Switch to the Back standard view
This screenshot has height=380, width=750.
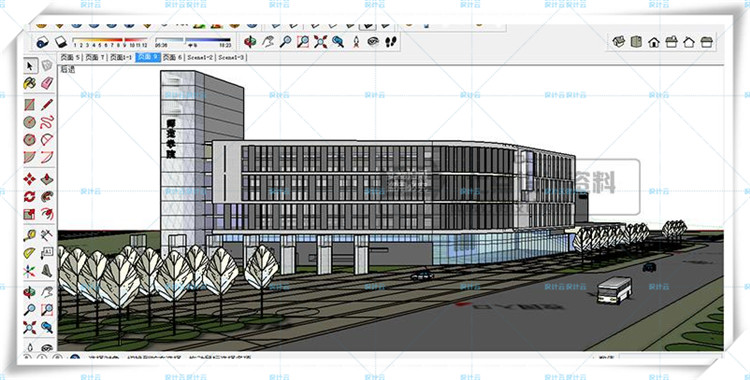[689, 42]
